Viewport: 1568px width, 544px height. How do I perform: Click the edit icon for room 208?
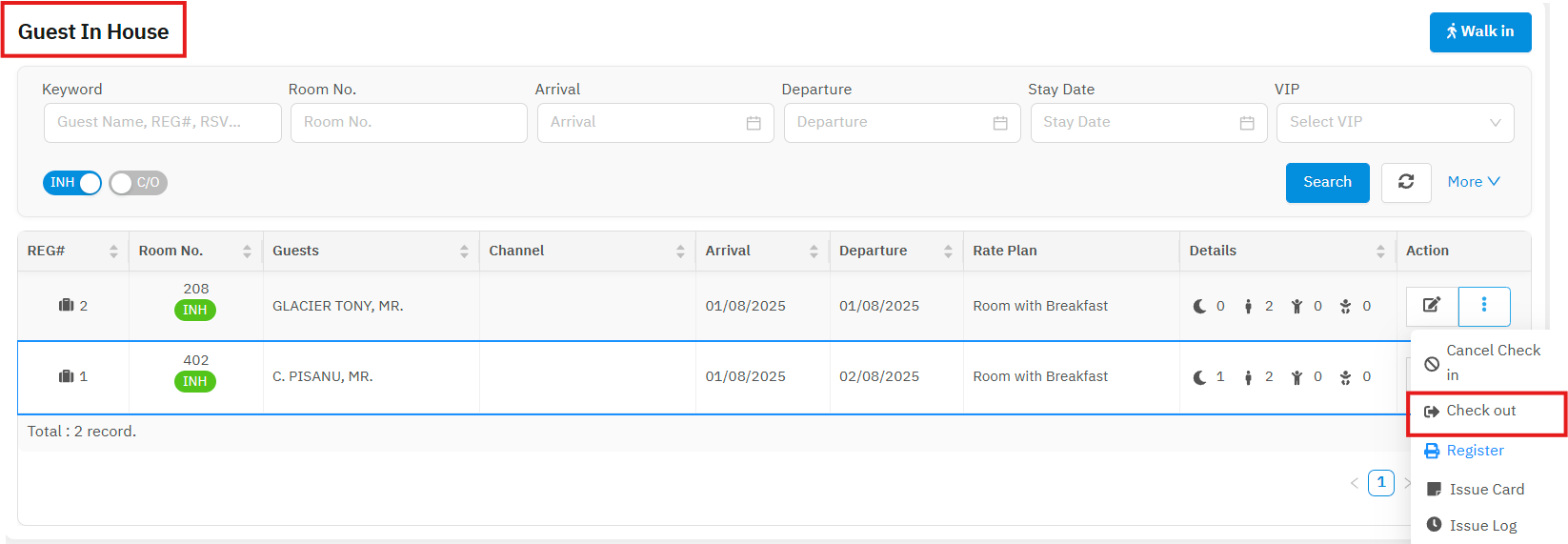(1432, 306)
